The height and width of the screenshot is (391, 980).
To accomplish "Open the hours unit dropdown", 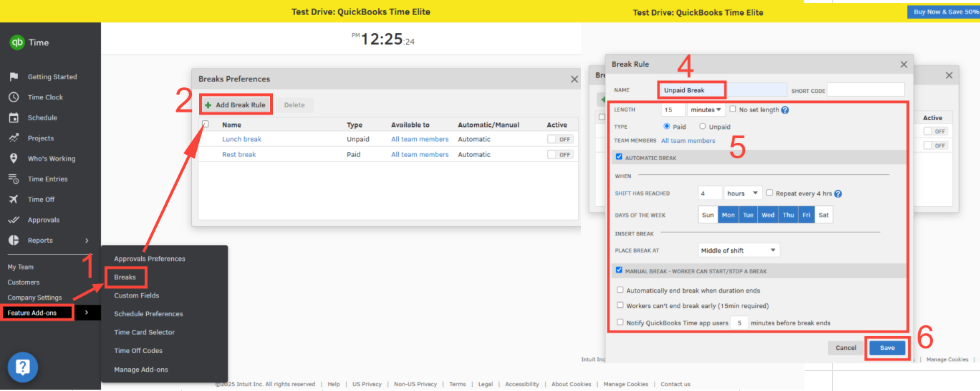I will coord(743,194).
